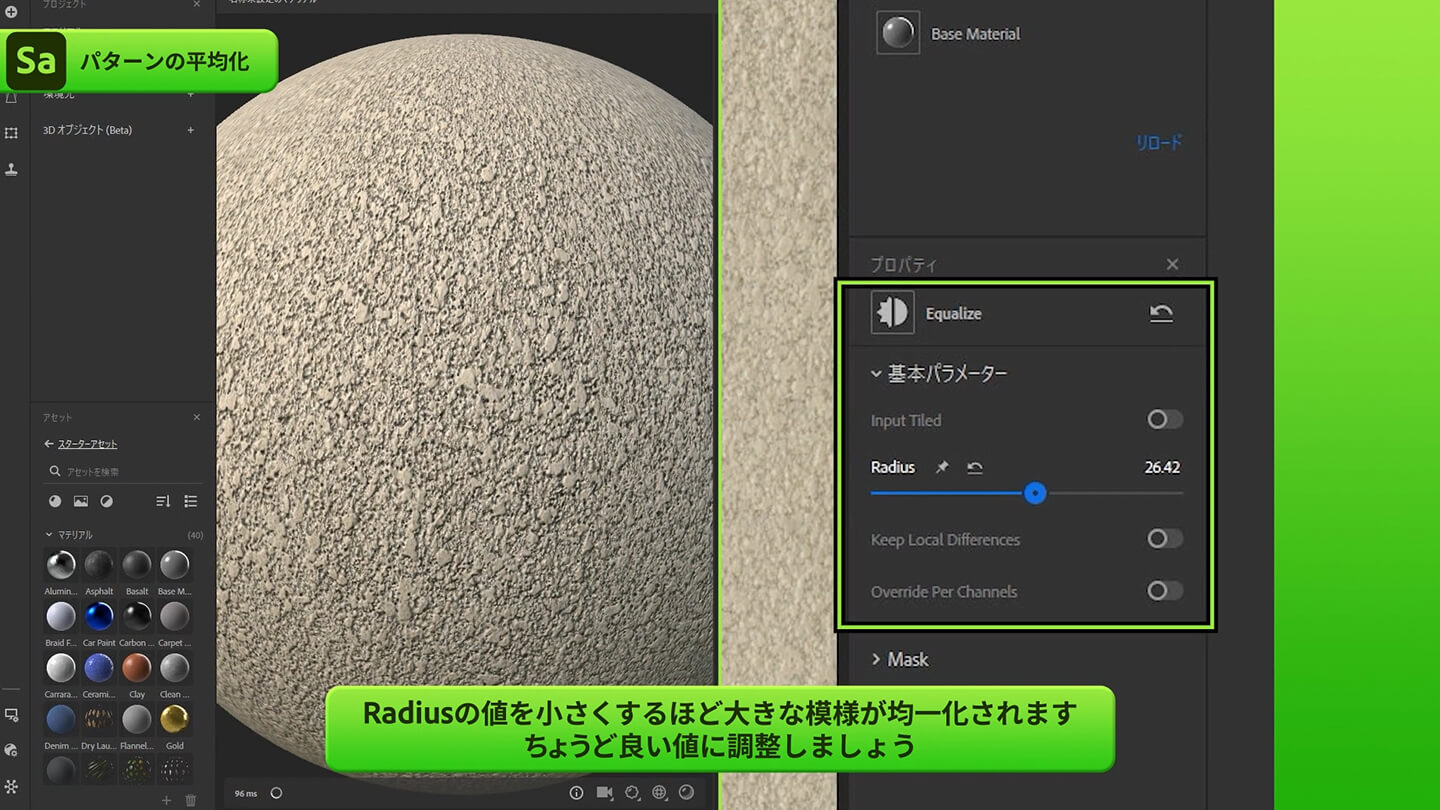Switch assets to list view
1440x810 pixels.
(191, 501)
